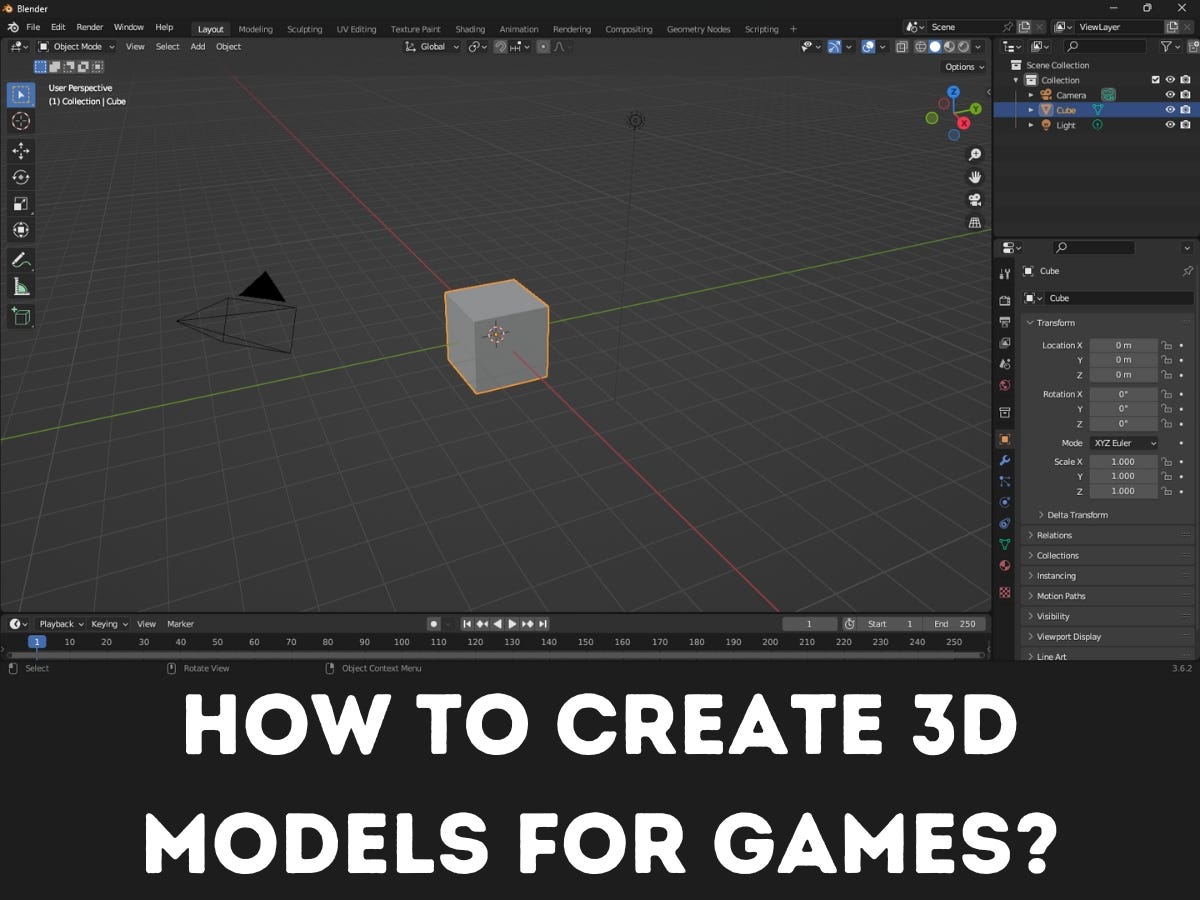The height and width of the screenshot is (900, 1200).
Task: Enable snapping with the magnet icon
Action: pyautogui.click(x=500, y=46)
